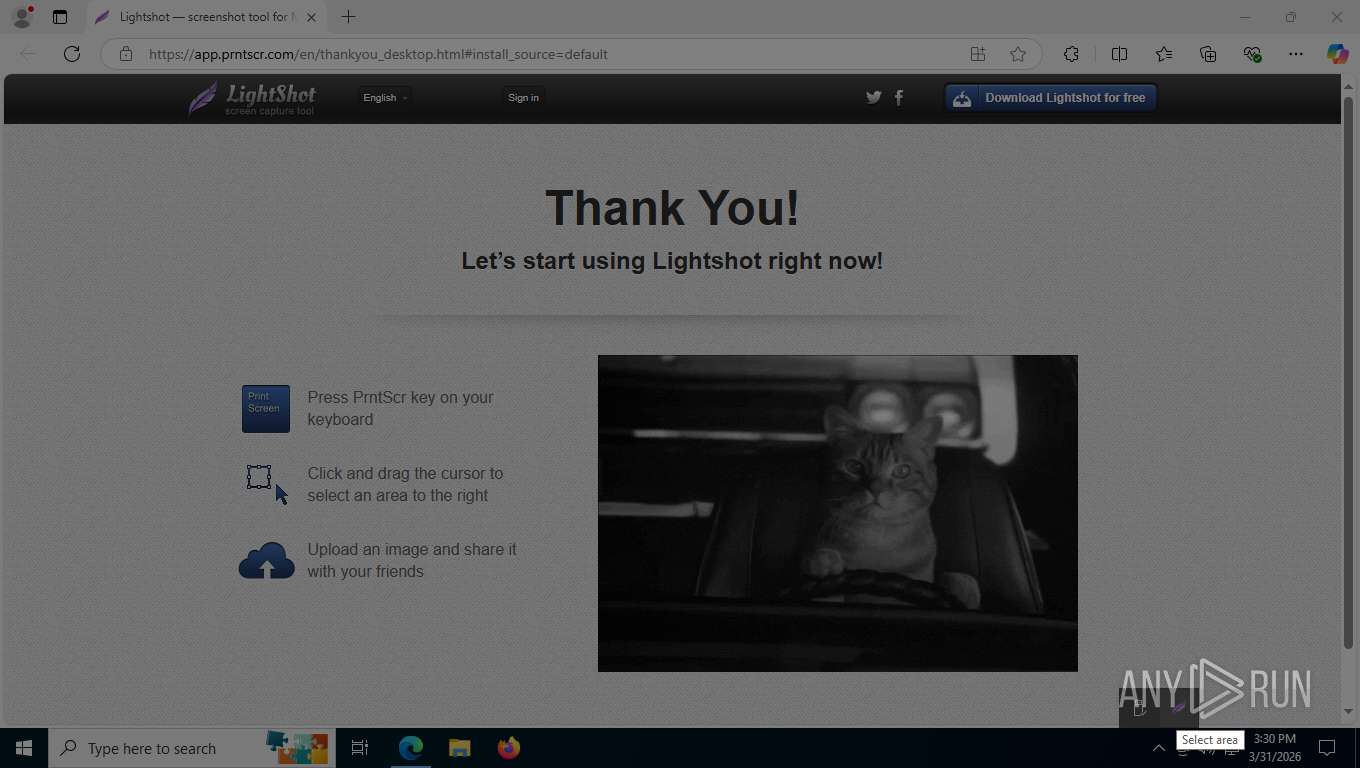
Task: Refresh the current page
Action: tap(72, 54)
